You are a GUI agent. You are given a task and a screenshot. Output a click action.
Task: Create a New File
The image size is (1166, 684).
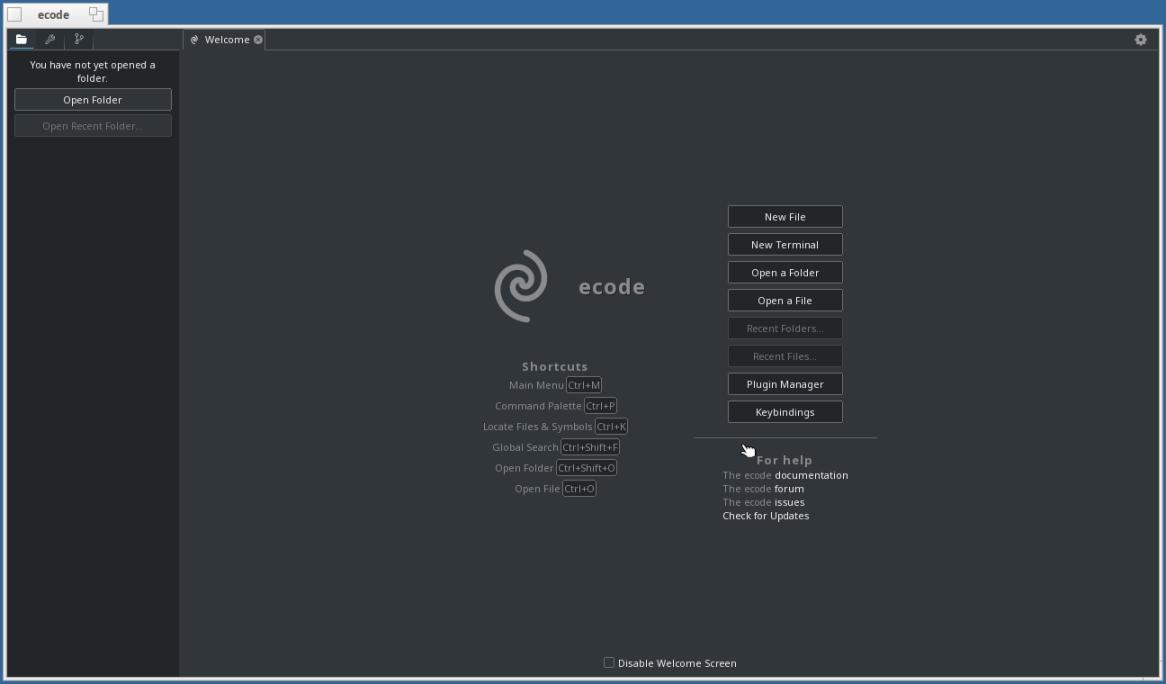click(x=785, y=216)
